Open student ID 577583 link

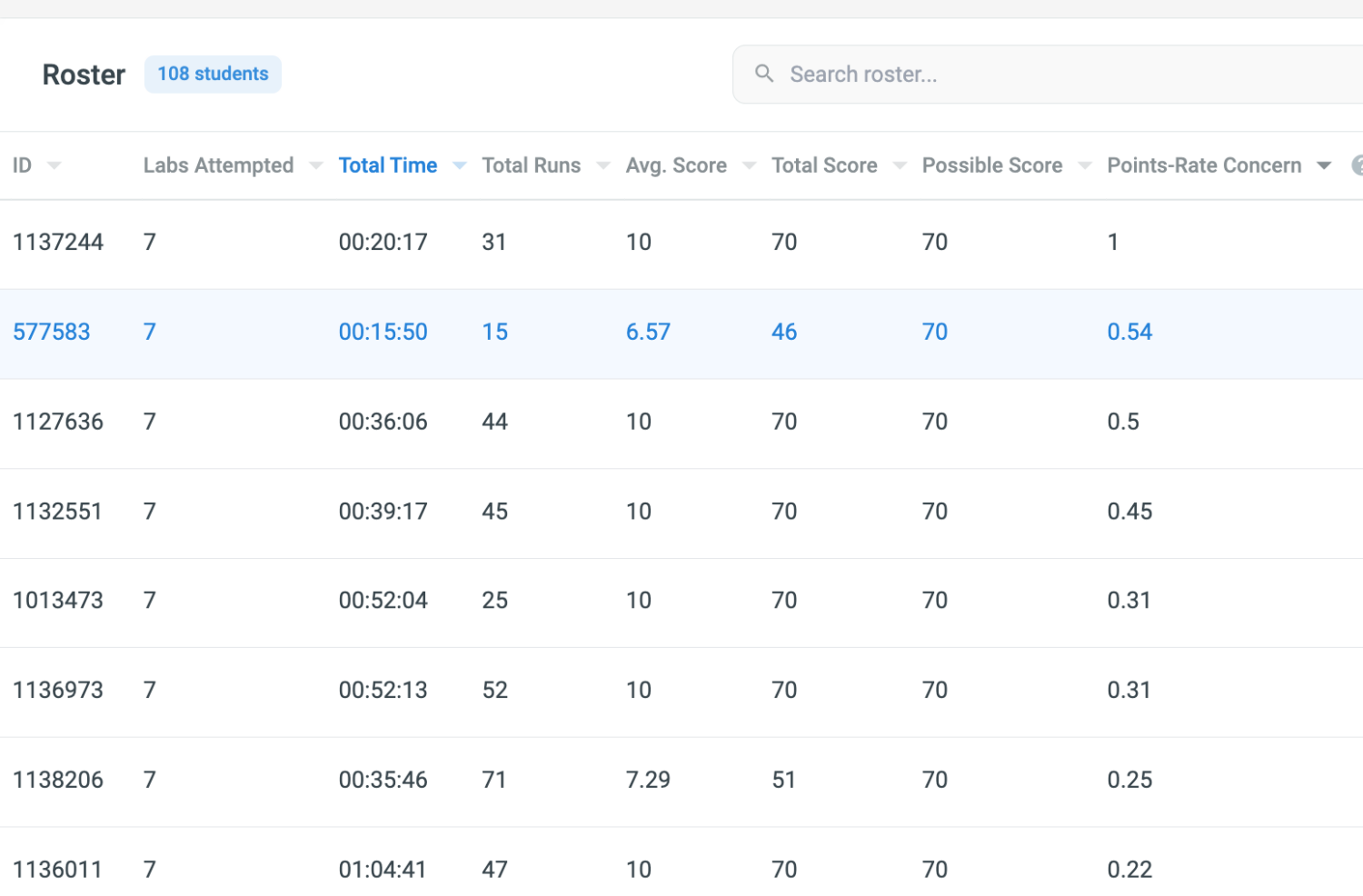[x=52, y=332]
